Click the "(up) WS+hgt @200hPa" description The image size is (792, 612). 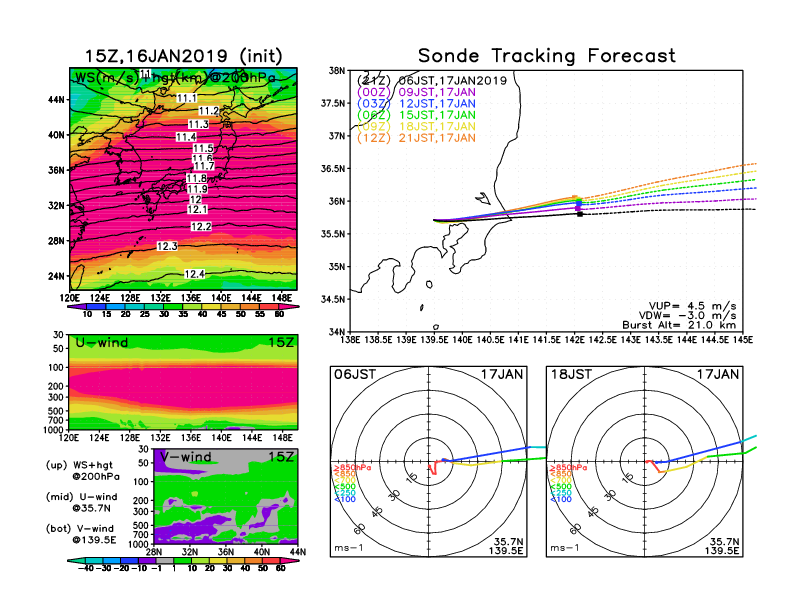[83, 471]
